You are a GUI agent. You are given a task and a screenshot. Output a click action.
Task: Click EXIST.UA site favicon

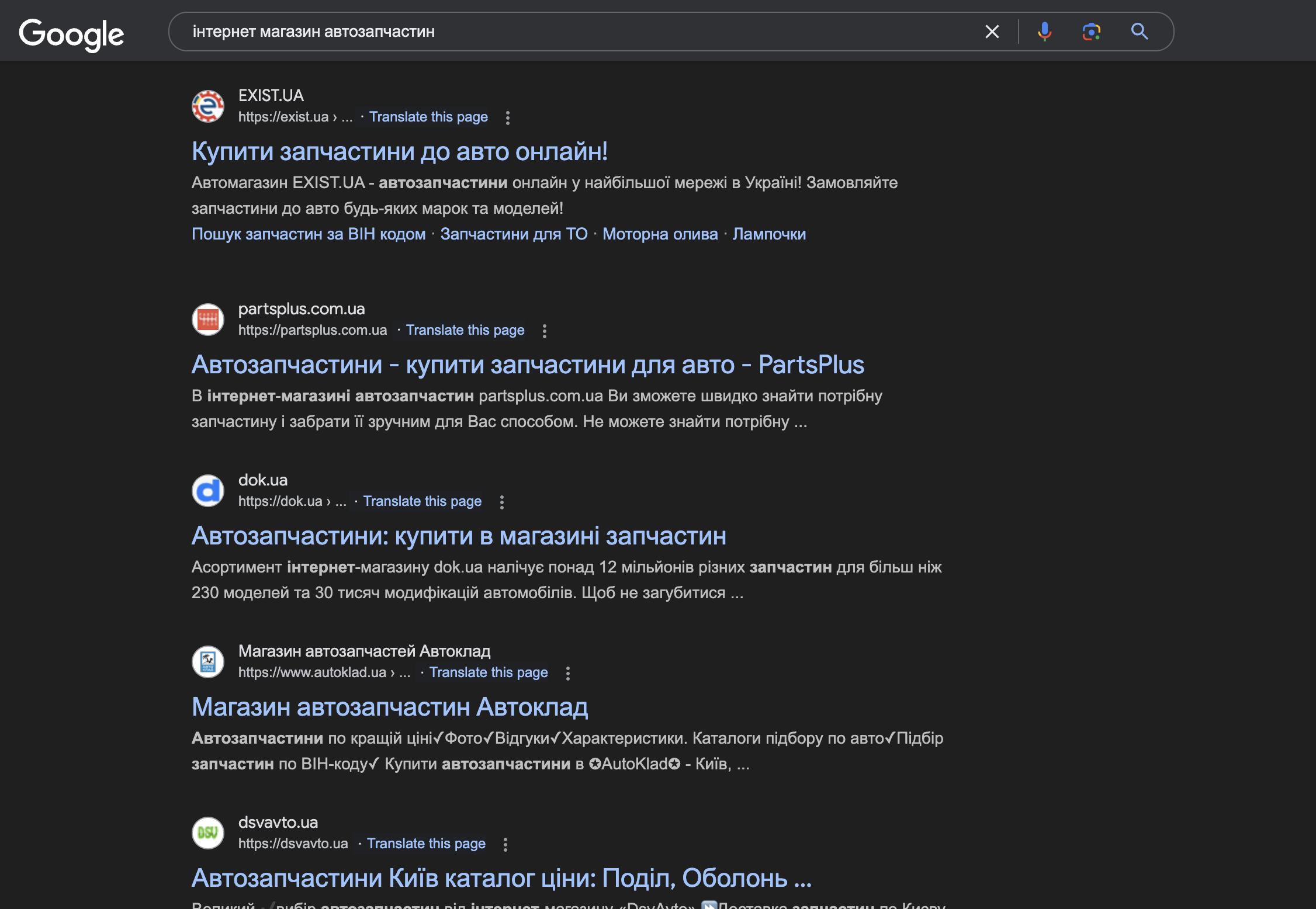[208, 106]
